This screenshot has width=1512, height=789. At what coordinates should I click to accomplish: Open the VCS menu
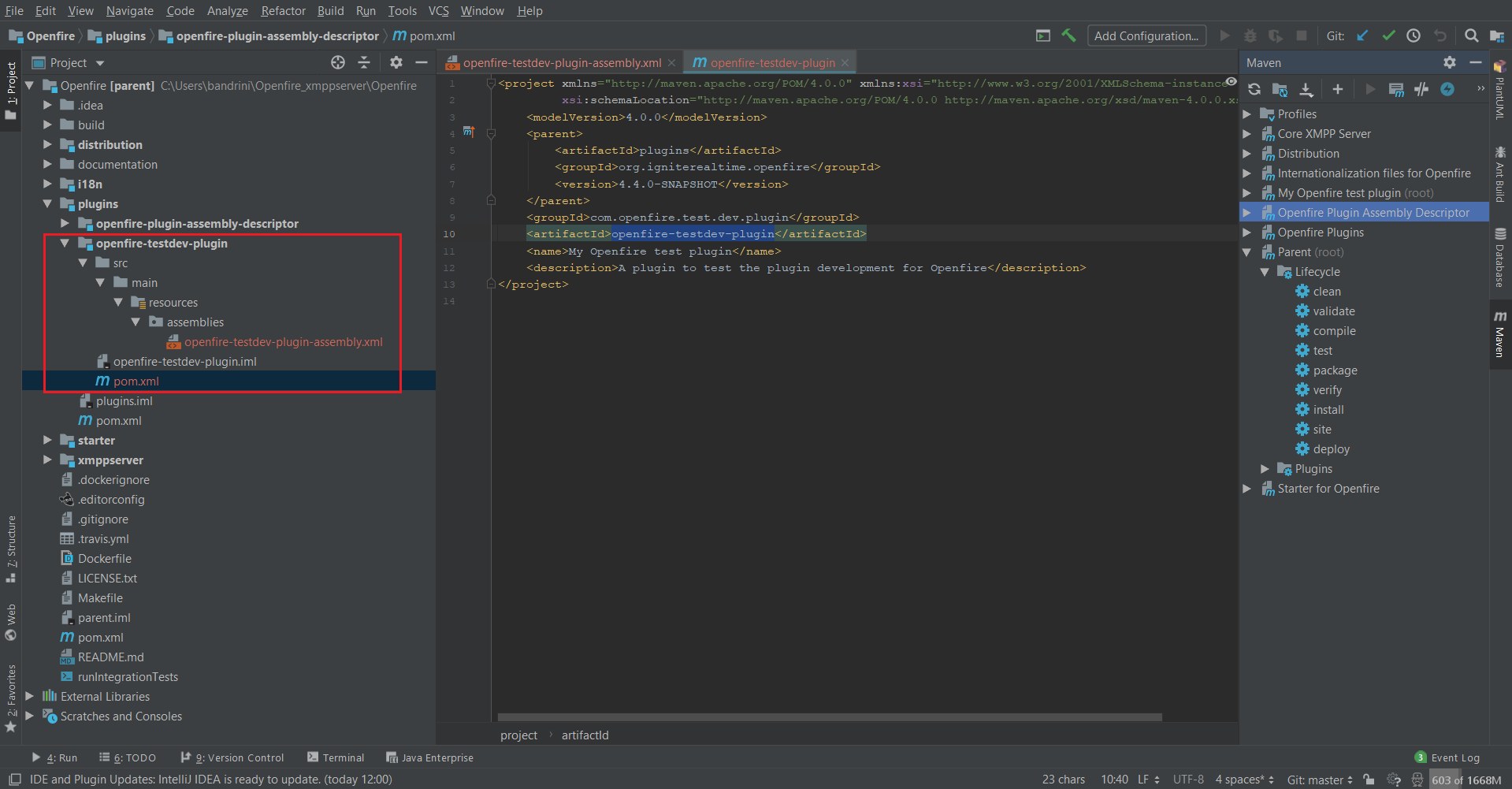[x=438, y=10]
